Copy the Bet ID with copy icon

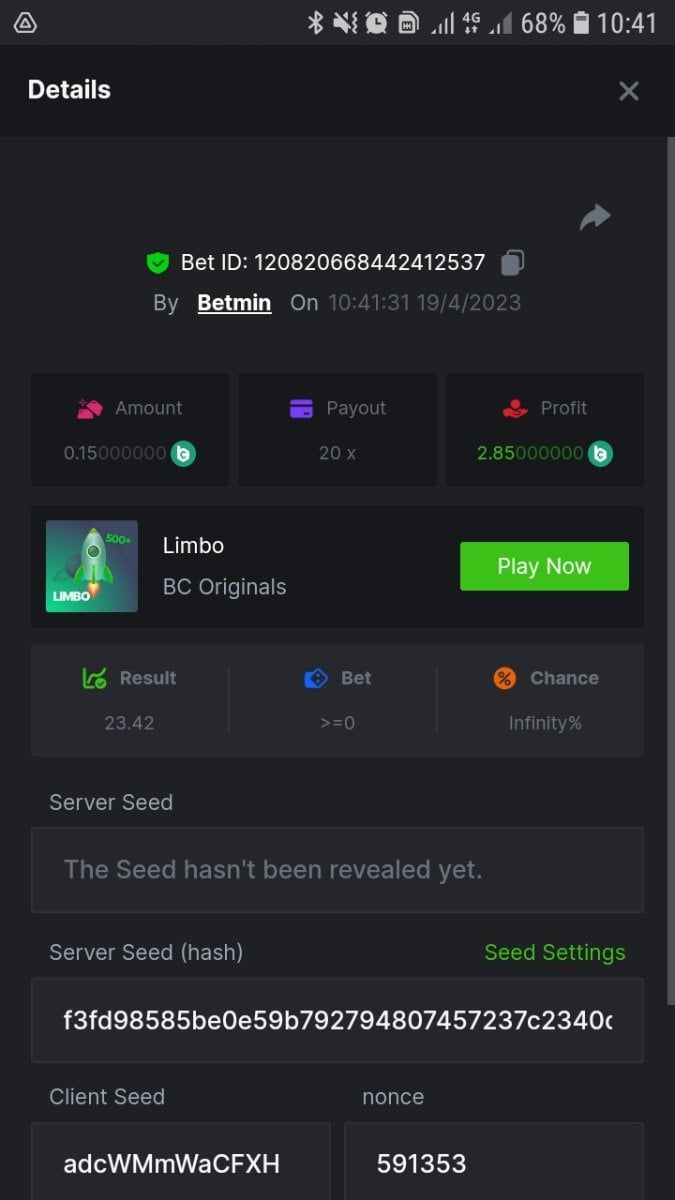(x=512, y=263)
